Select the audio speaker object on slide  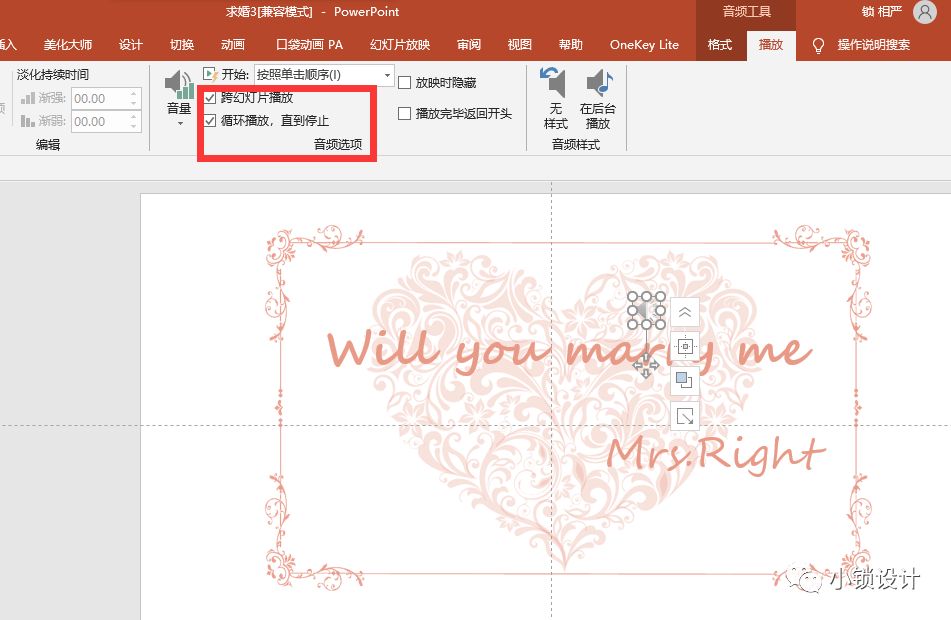tap(646, 311)
